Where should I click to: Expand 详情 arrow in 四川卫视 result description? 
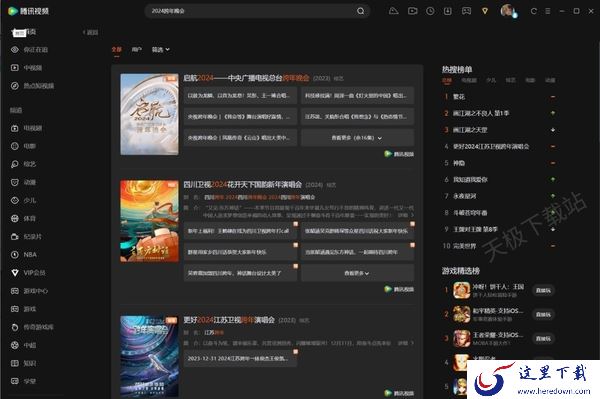[x=406, y=215]
